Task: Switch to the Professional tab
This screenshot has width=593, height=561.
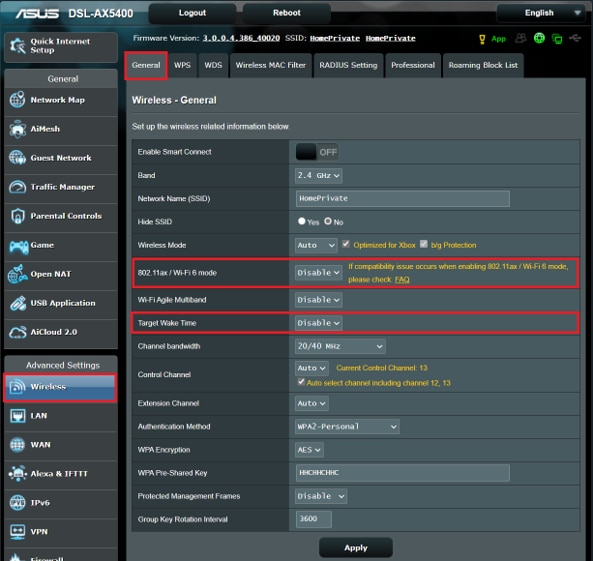Action: point(413,65)
